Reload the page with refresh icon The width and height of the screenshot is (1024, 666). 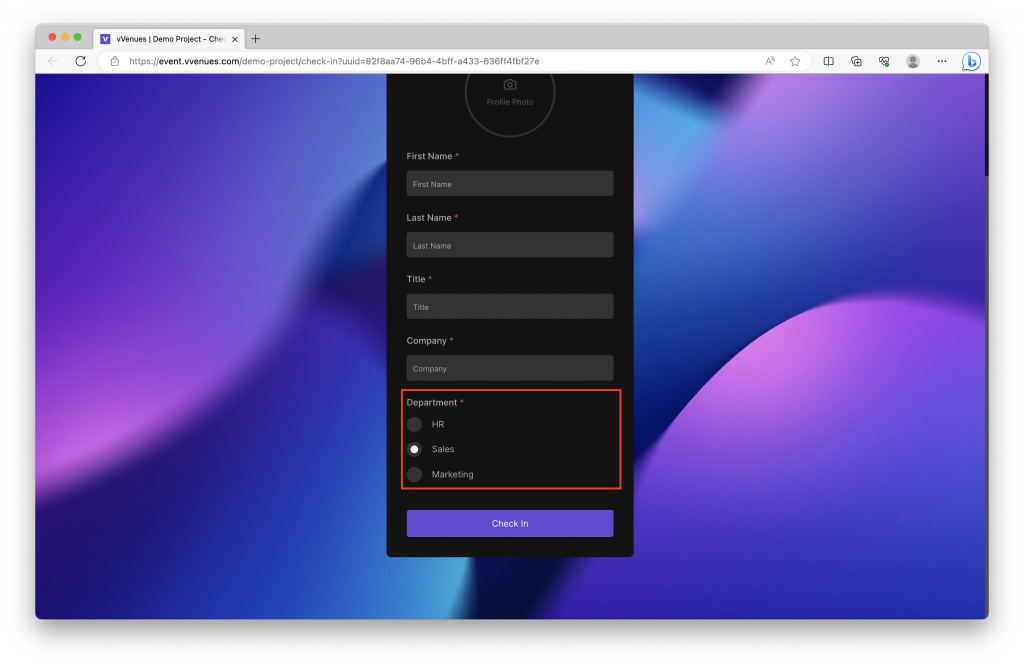click(80, 61)
